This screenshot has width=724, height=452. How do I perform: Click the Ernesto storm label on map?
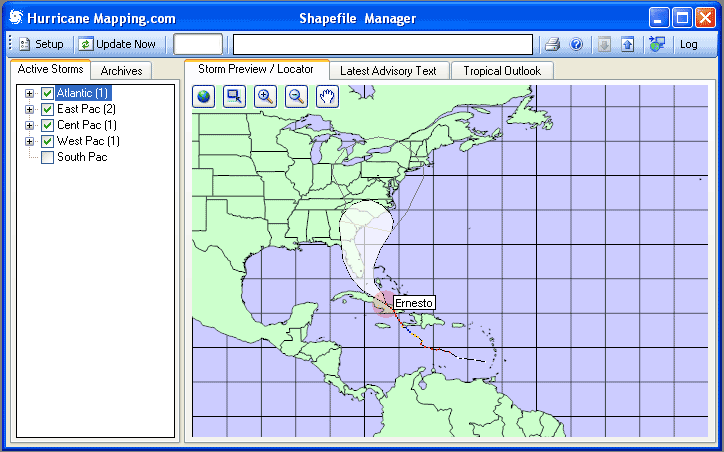click(414, 303)
